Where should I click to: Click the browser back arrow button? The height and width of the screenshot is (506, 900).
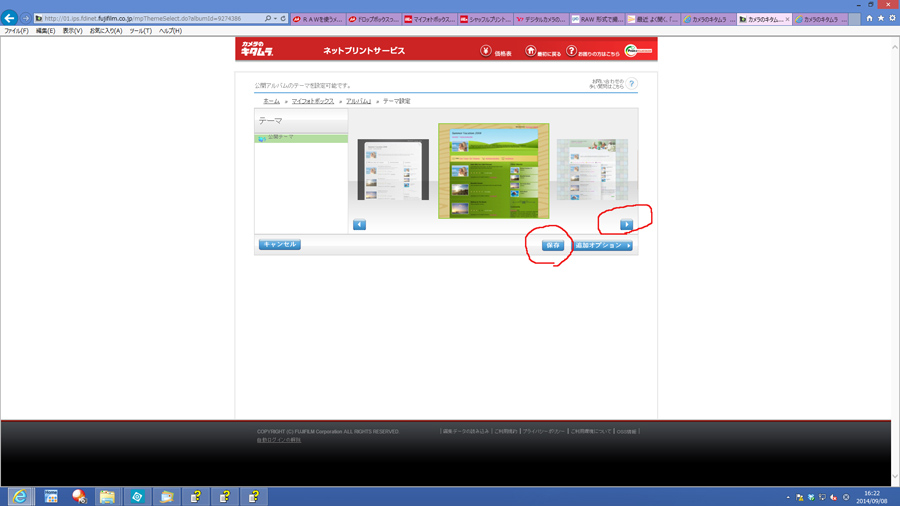click(x=10, y=18)
